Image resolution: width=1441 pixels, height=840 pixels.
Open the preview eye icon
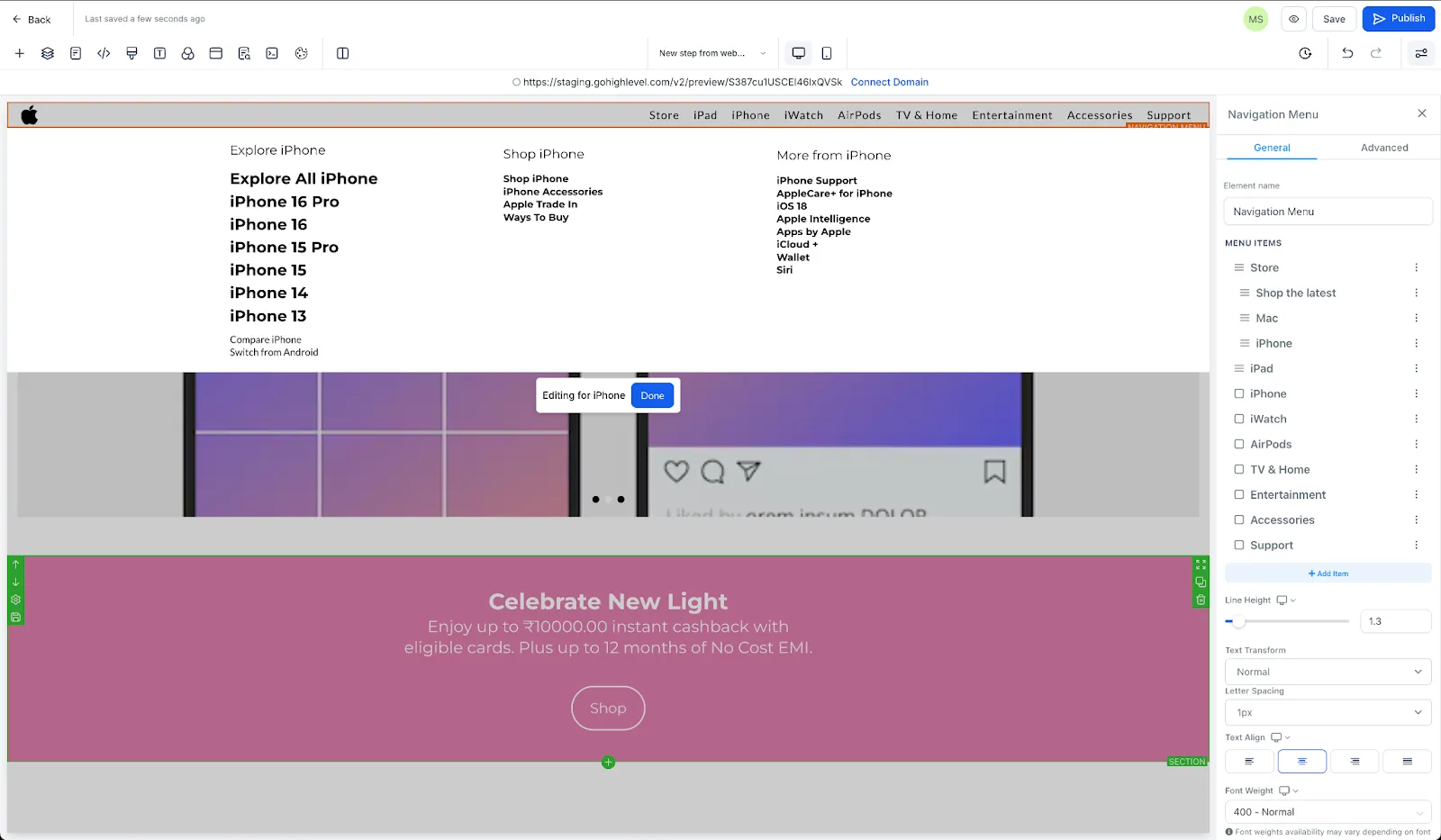coord(1293,19)
